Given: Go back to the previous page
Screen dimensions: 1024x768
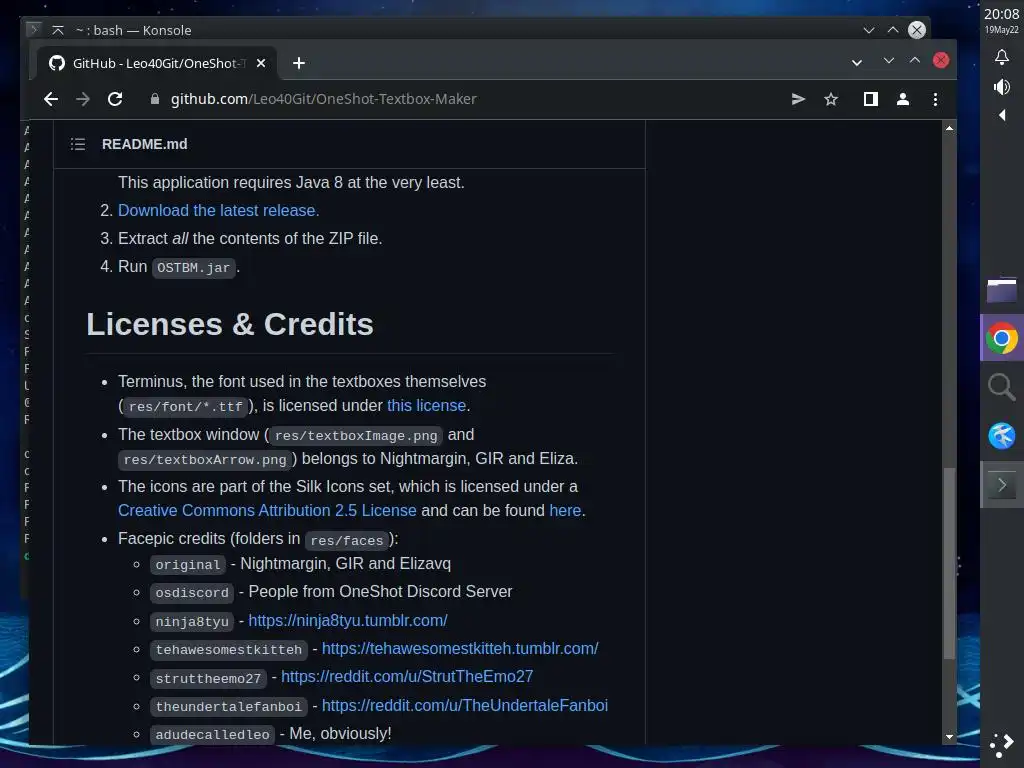Looking at the screenshot, I should tap(51, 99).
